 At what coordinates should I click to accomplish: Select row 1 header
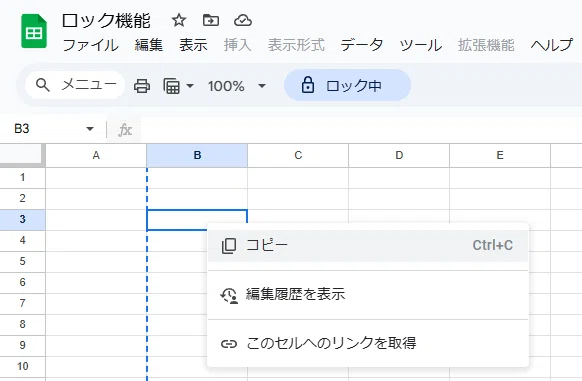[23, 178]
